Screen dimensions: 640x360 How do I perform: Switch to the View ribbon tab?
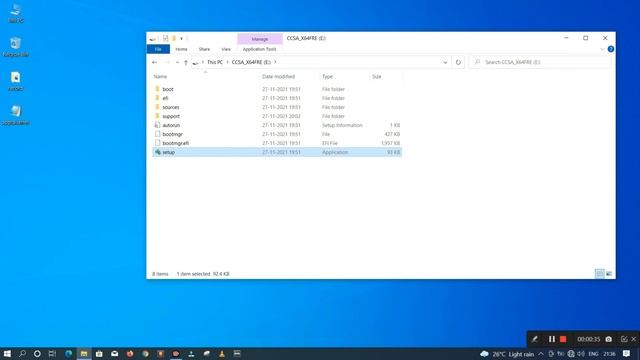226,49
